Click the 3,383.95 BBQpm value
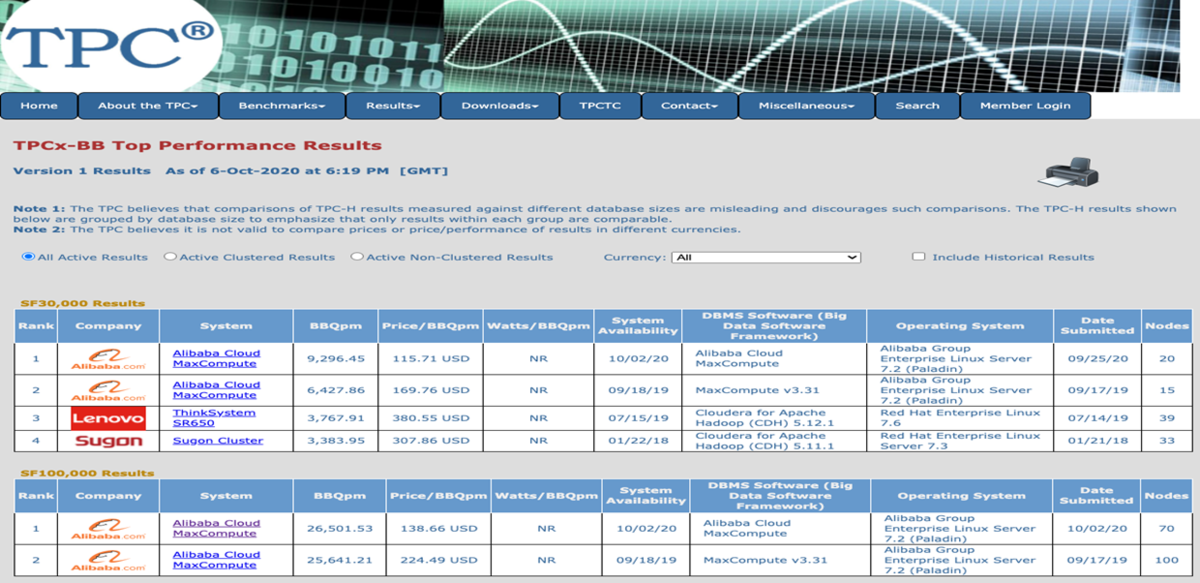The image size is (1200, 583). (x=337, y=441)
